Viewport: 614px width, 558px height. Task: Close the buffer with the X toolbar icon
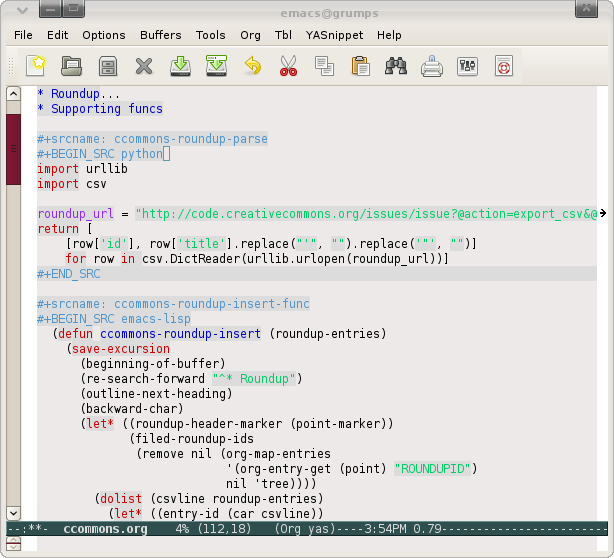coord(144,66)
